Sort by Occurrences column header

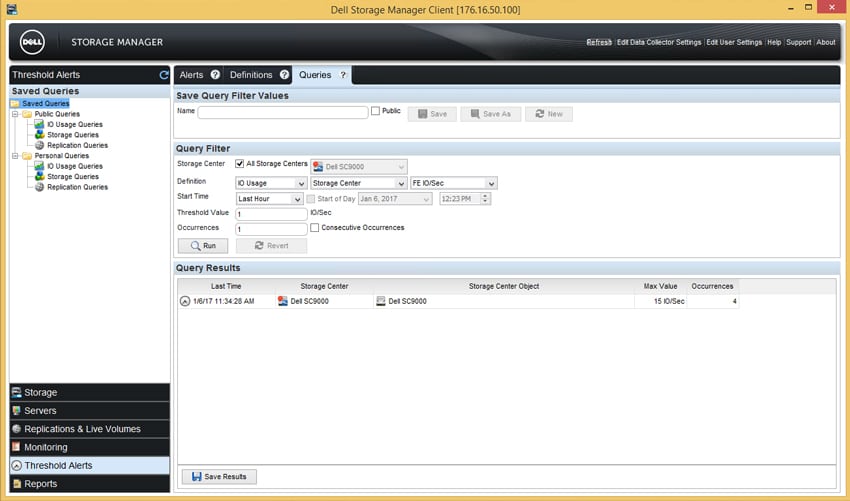[x=712, y=286]
